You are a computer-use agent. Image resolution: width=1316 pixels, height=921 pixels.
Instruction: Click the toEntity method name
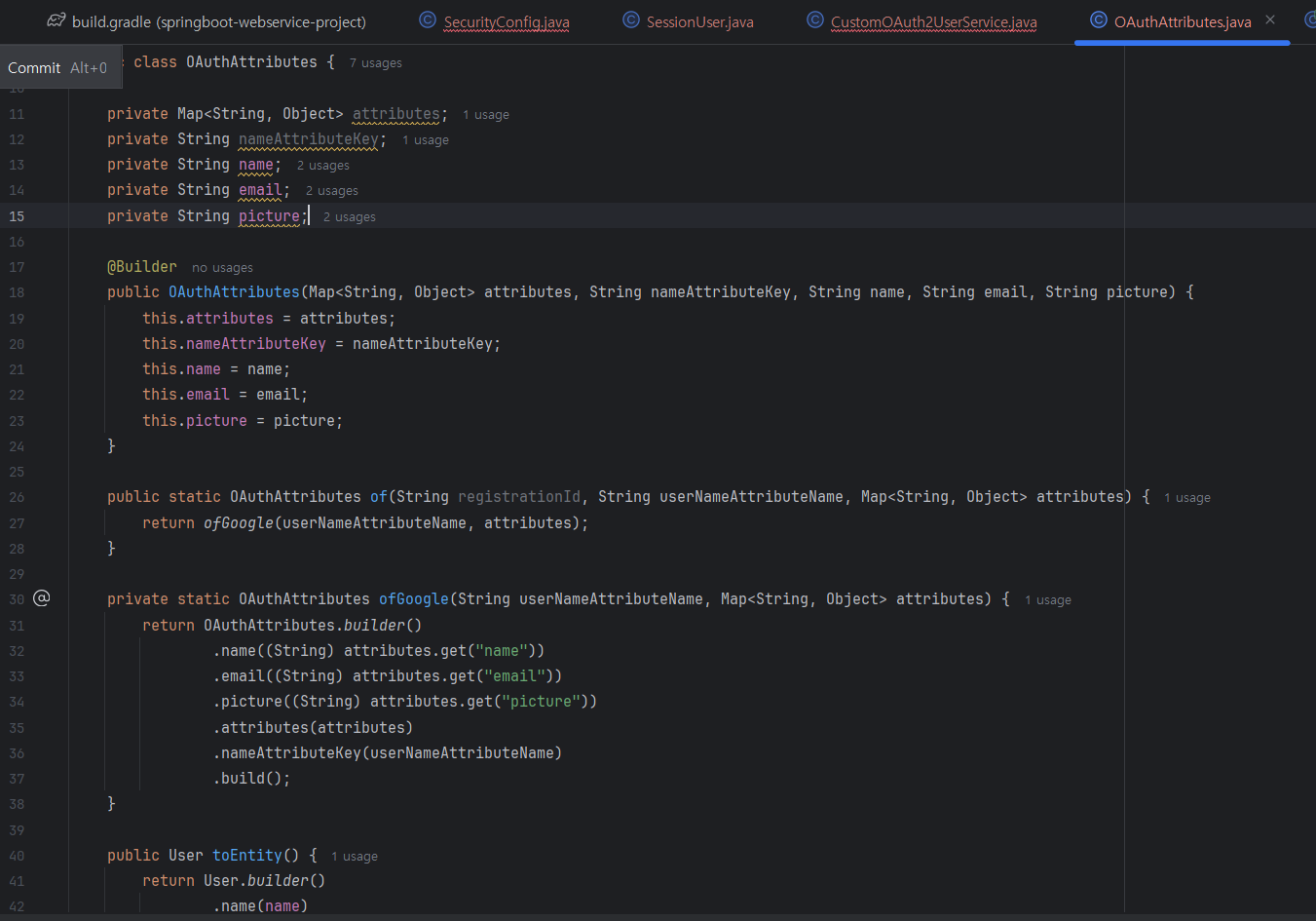pyautogui.click(x=247, y=856)
